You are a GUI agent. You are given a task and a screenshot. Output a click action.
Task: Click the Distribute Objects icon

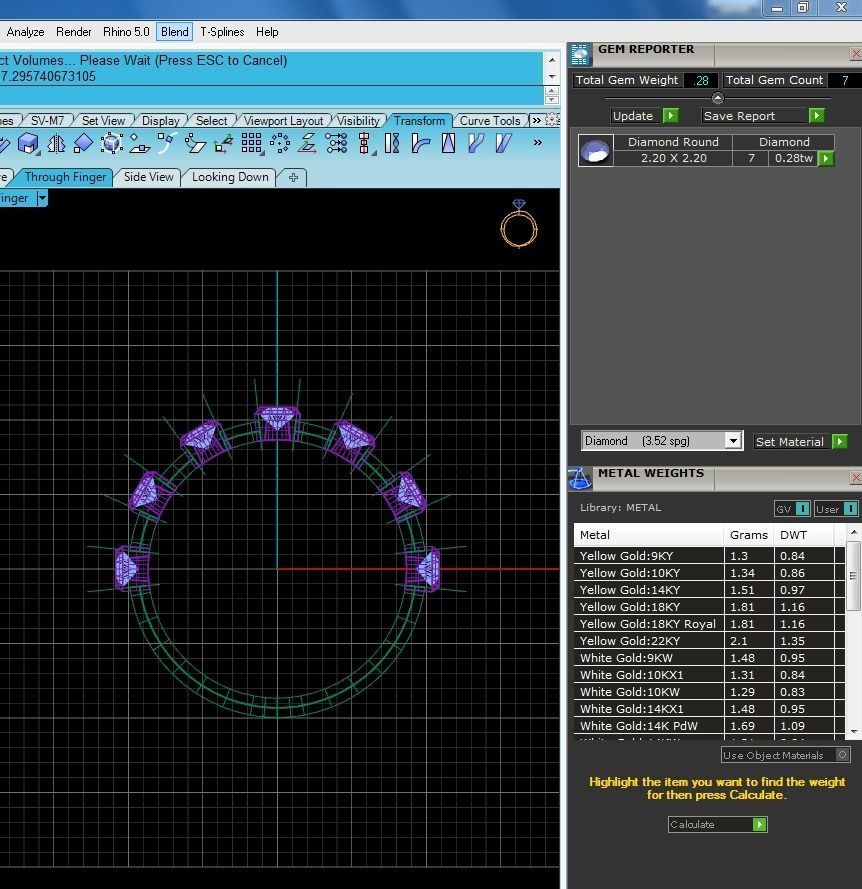[365, 143]
